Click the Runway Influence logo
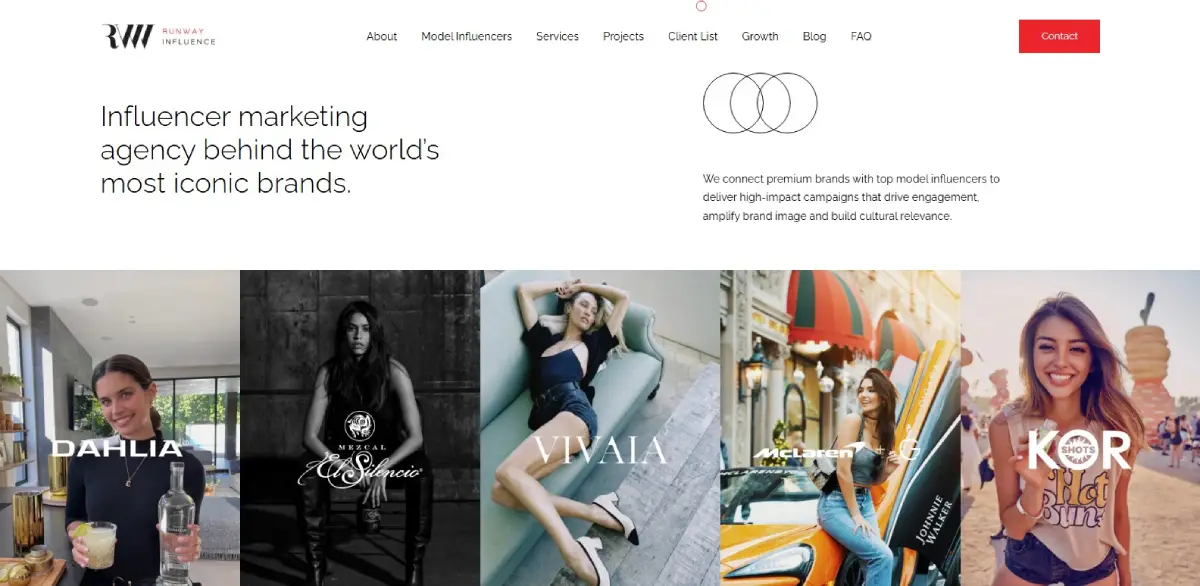1200x586 pixels. tap(158, 36)
